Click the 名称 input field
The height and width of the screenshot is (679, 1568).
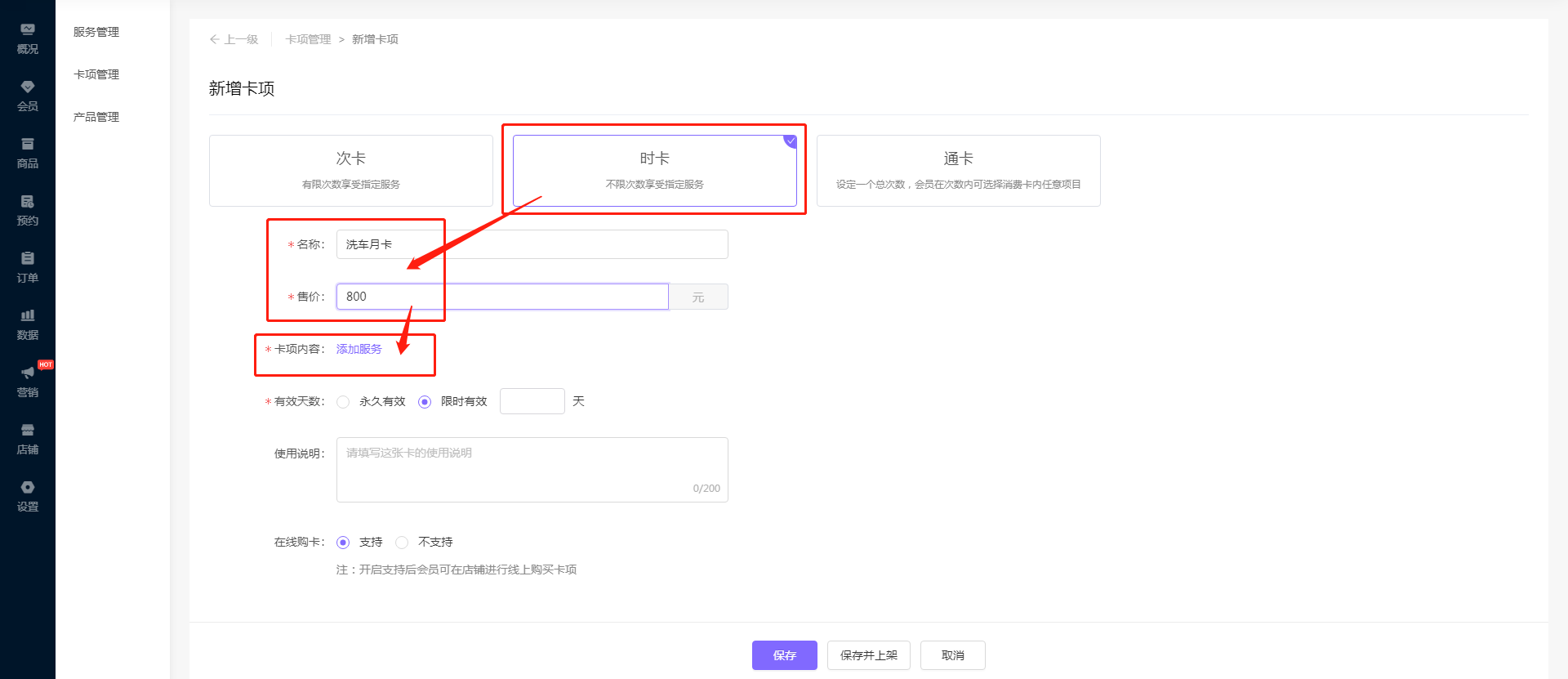(532, 244)
